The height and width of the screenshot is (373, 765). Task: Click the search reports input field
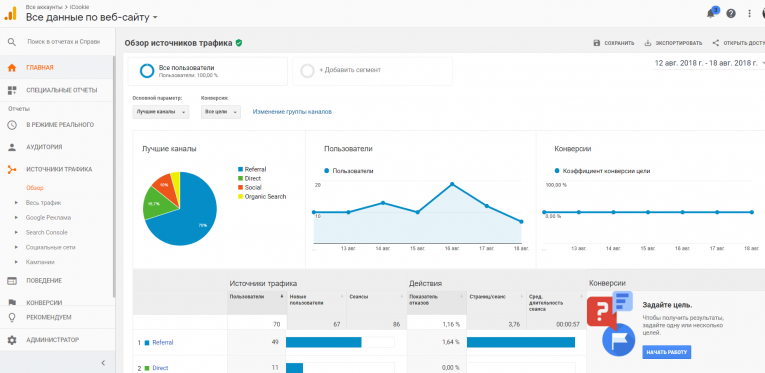63,42
